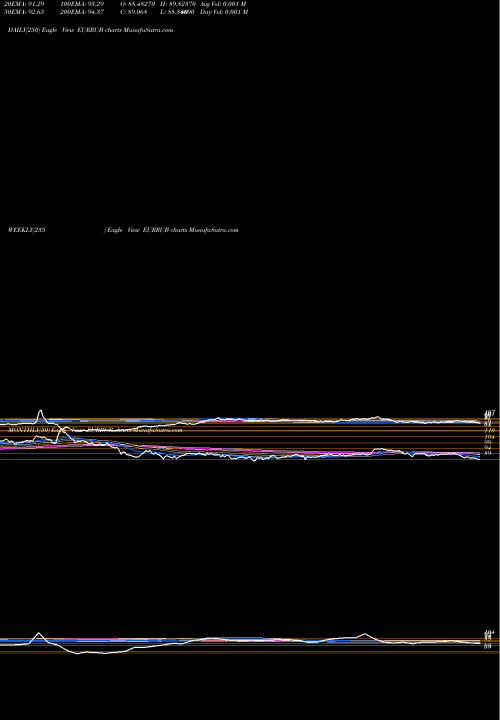Click the Avg Vol: 0.001 M text

(223, 4)
